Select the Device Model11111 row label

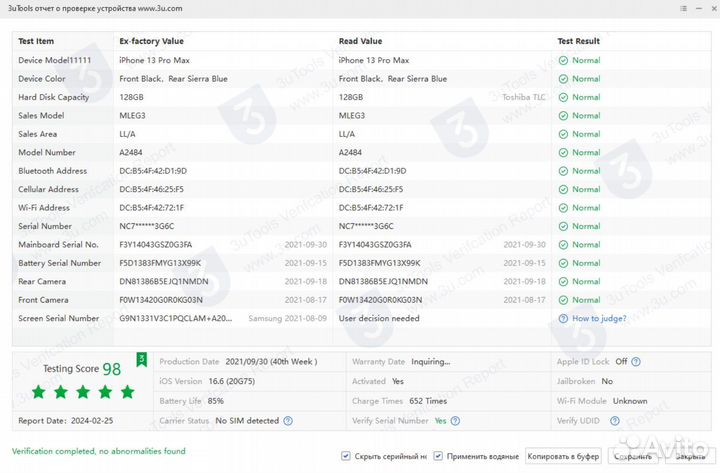coord(55,60)
